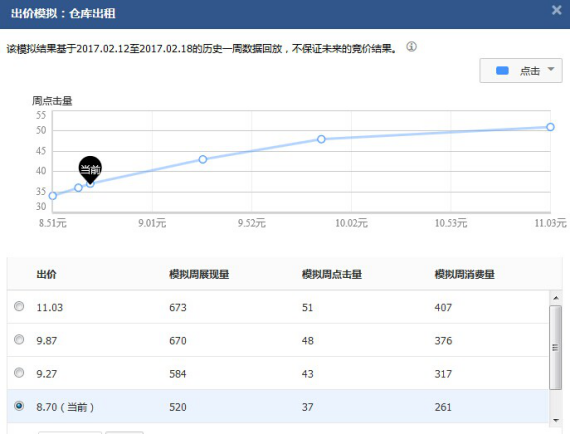
Task: Click the second data point near 35 clicks
Action: coord(78,188)
